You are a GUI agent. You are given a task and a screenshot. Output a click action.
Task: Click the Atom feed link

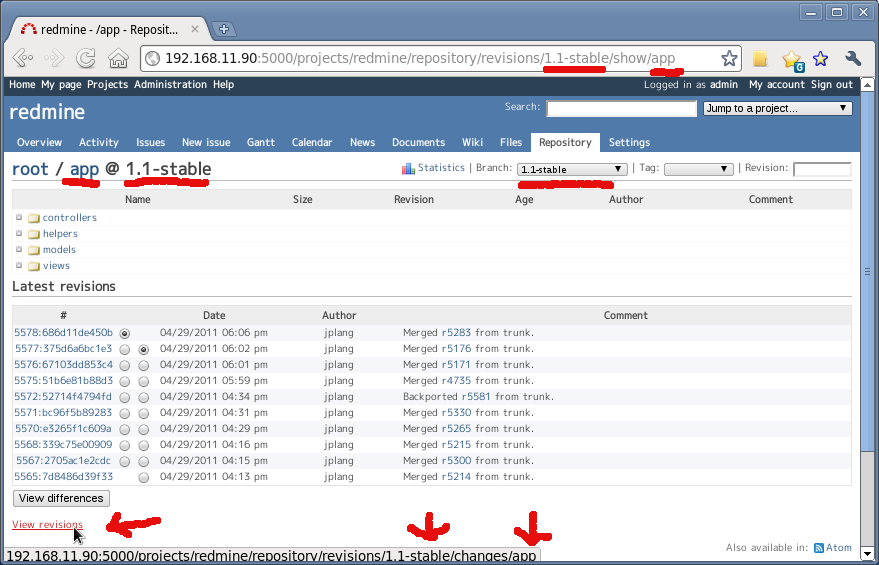pyautogui.click(x=839, y=548)
